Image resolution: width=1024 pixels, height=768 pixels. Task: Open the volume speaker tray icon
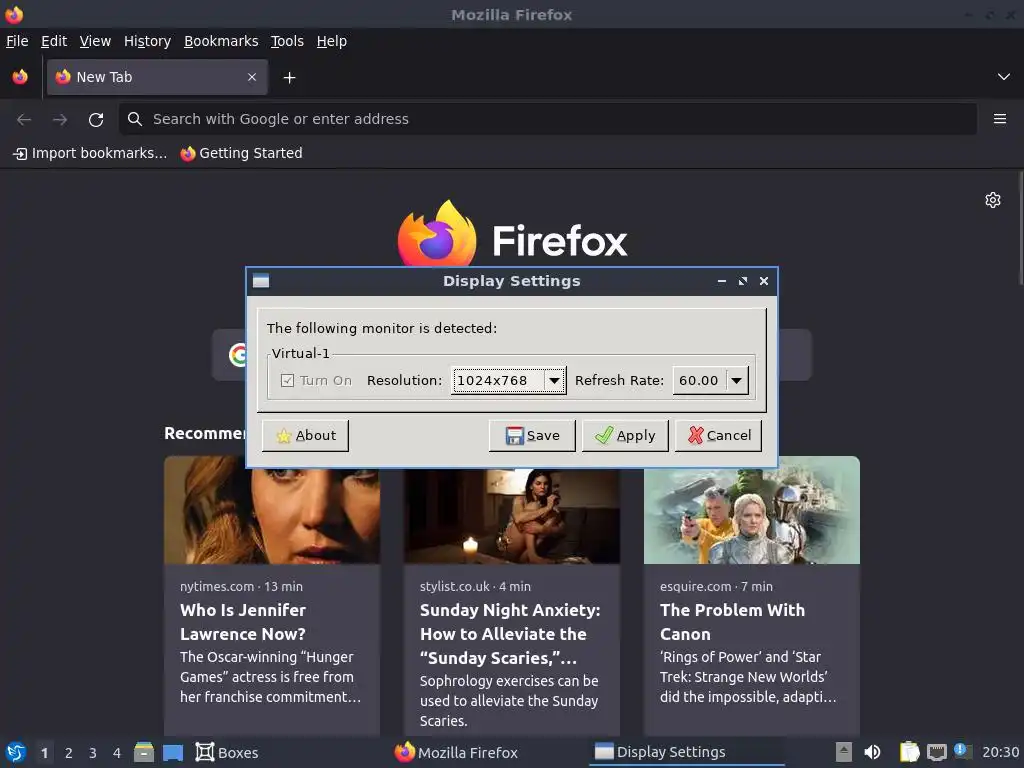click(x=872, y=753)
